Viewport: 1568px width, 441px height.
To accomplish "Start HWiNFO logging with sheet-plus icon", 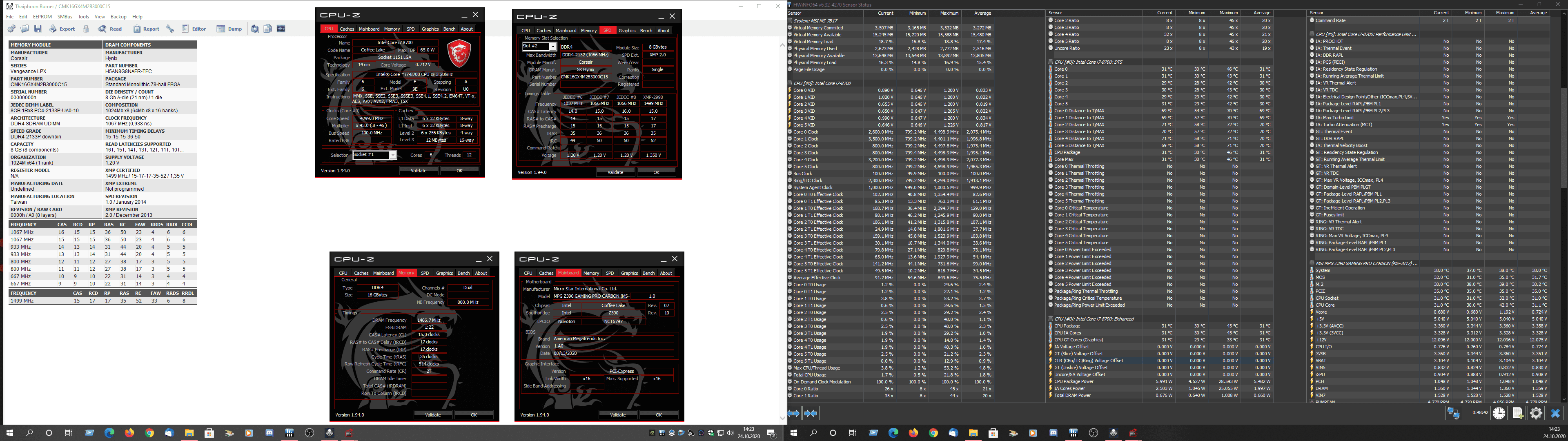I will click(1517, 413).
